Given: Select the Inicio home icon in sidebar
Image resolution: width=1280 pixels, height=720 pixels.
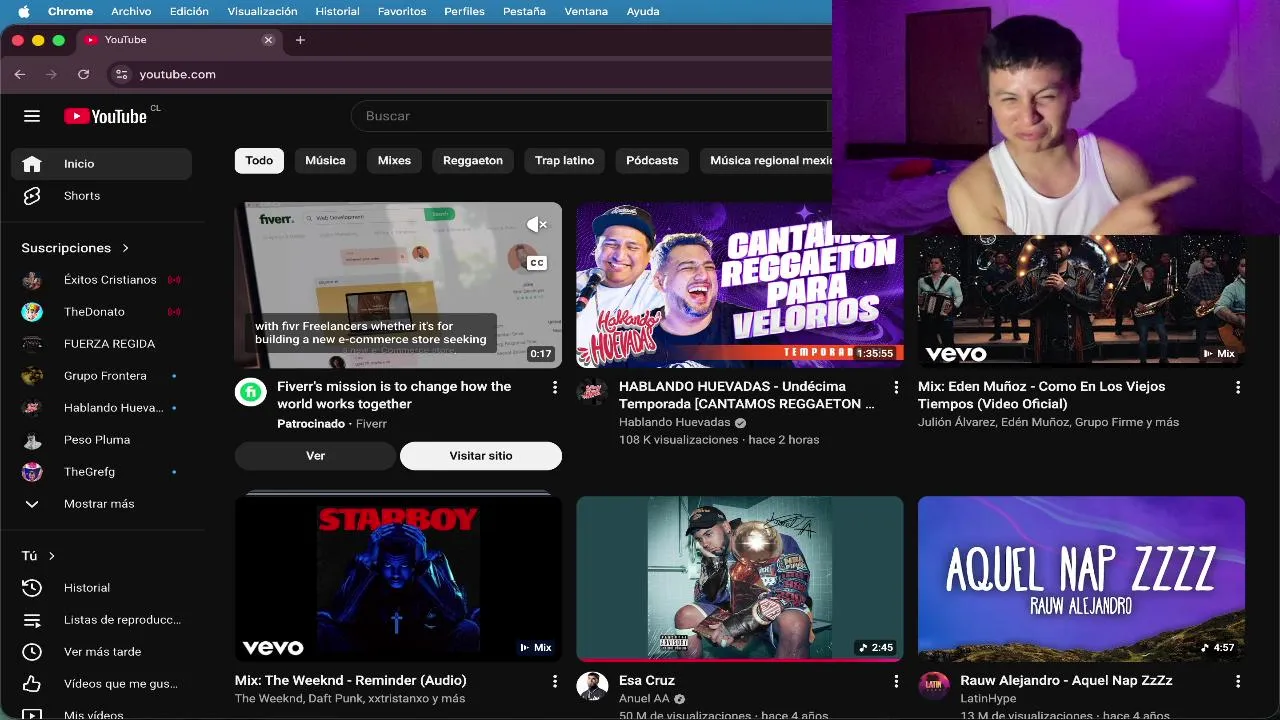Looking at the screenshot, I should (32, 164).
